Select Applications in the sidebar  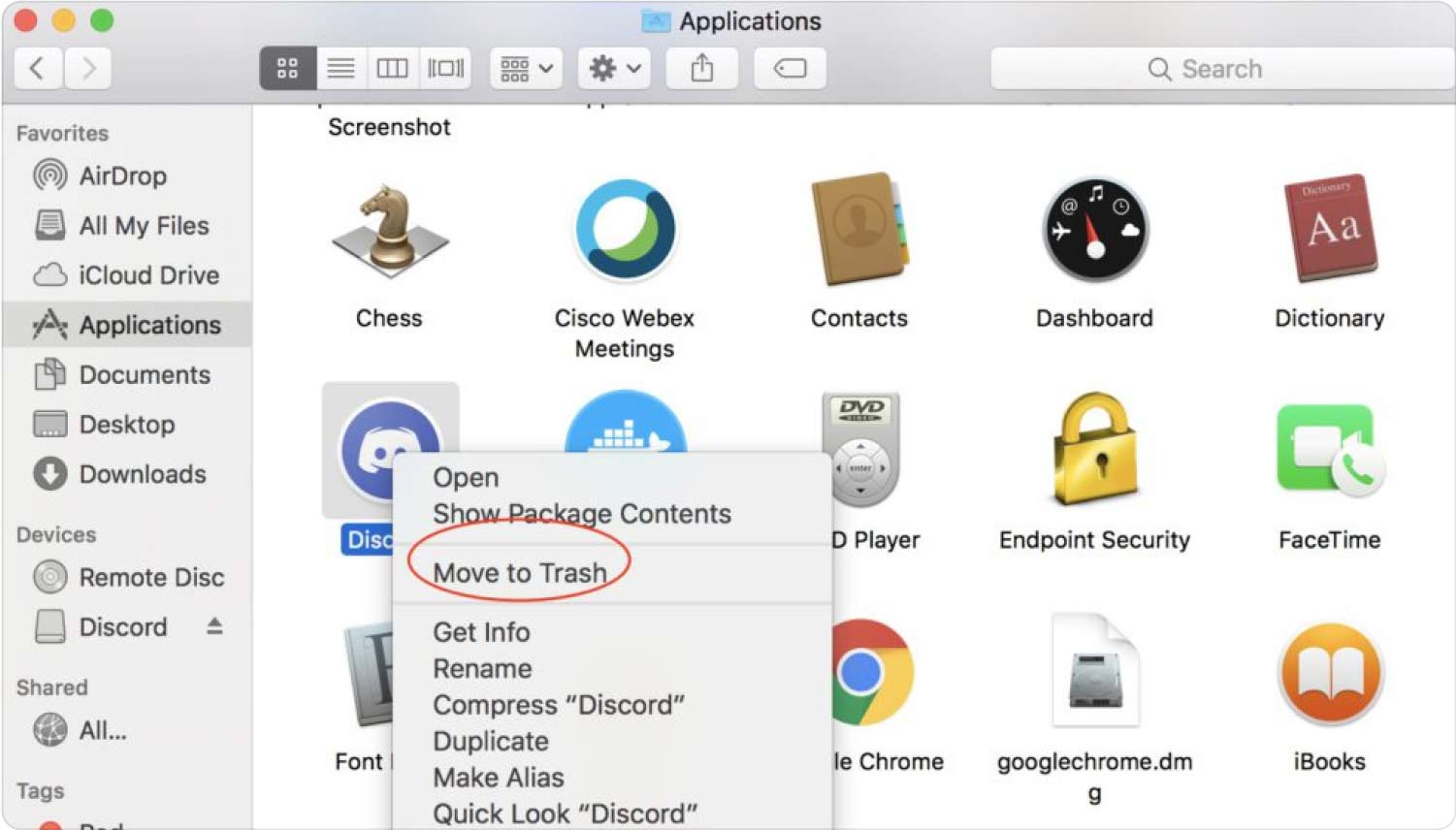click(126, 325)
